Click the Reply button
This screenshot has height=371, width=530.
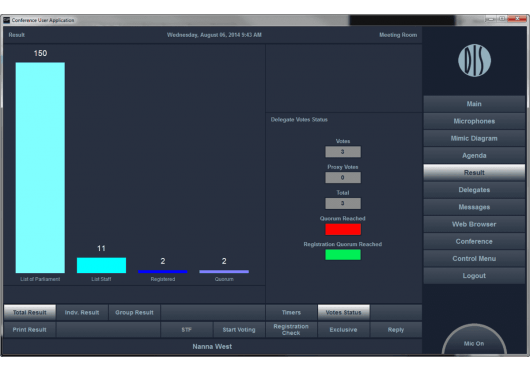tap(396, 330)
